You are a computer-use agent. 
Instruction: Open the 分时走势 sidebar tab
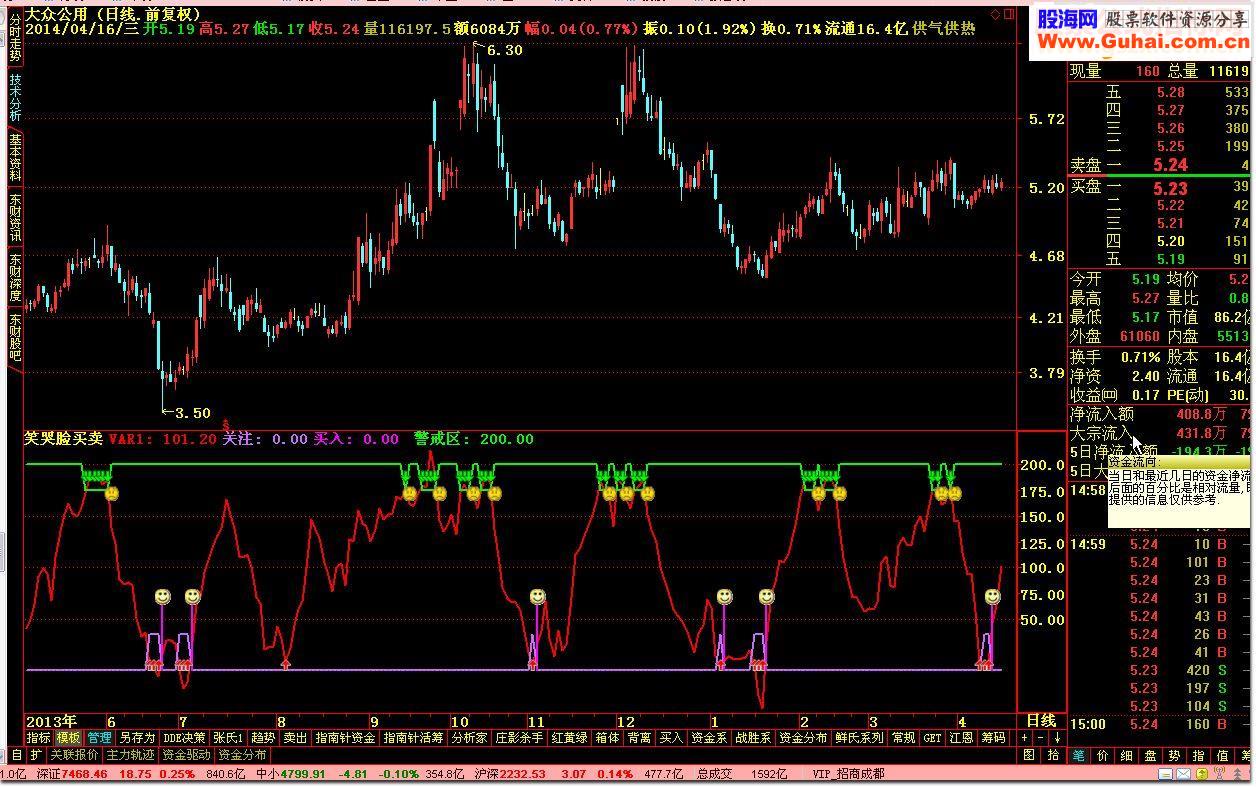[15, 36]
